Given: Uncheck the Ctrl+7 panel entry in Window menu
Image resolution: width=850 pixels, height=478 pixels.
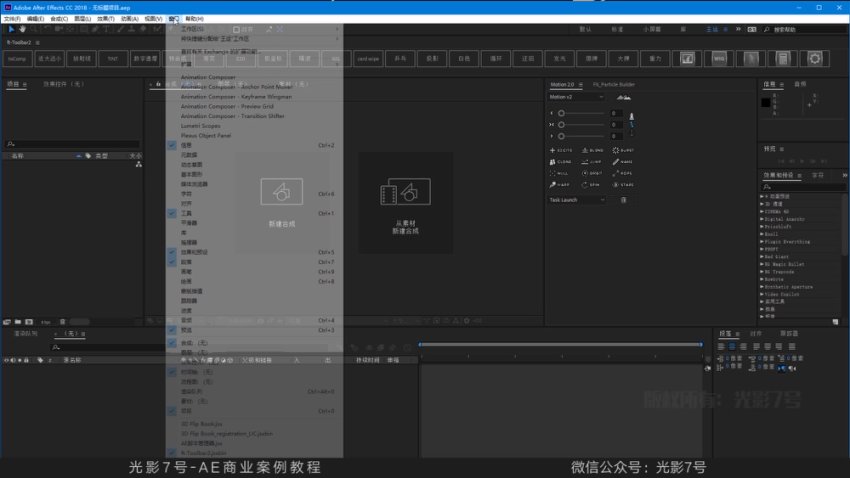Looking at the screenshot, I should tap(254, 262).
